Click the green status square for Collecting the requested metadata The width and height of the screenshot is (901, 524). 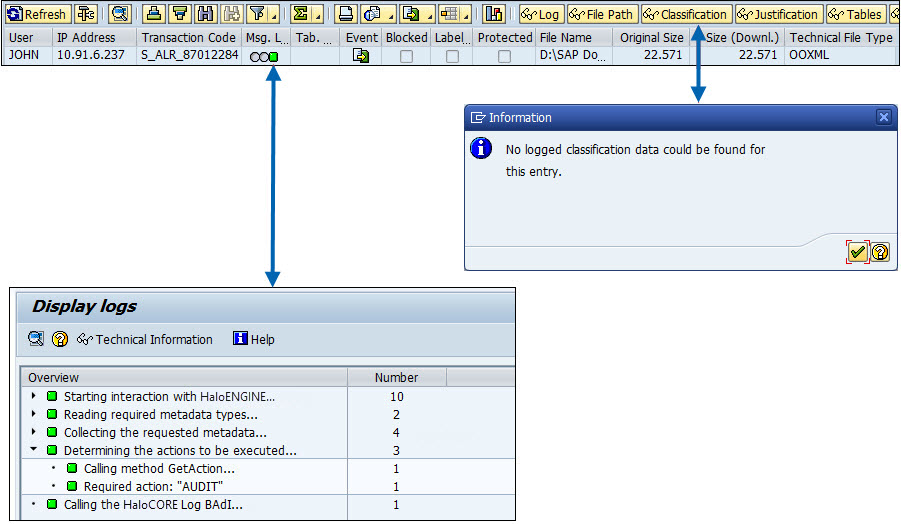52,431
